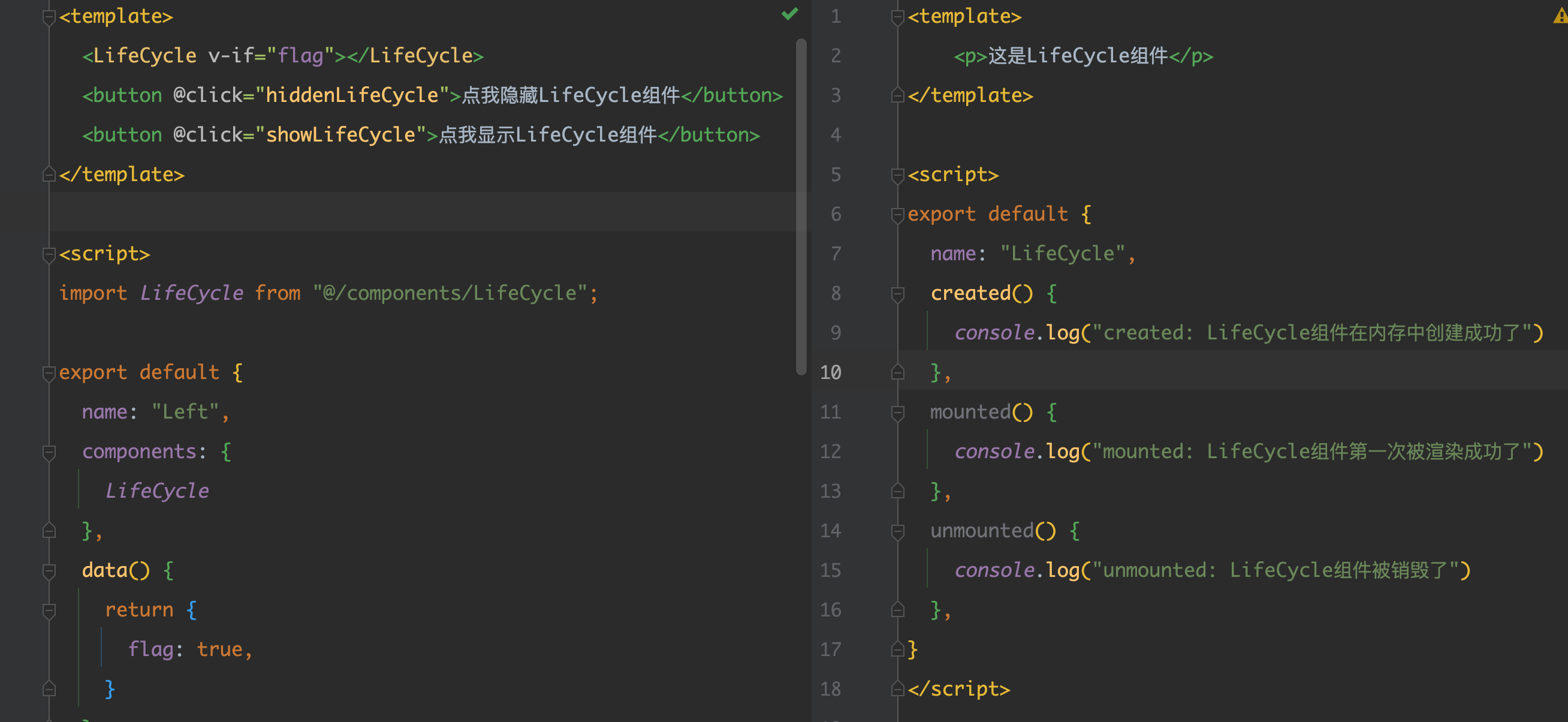Image resolution: width=1568 pixels, height=722 pixels.
Task: Collapse created() fold marker on line 8
Action: (x=897, y=294)
